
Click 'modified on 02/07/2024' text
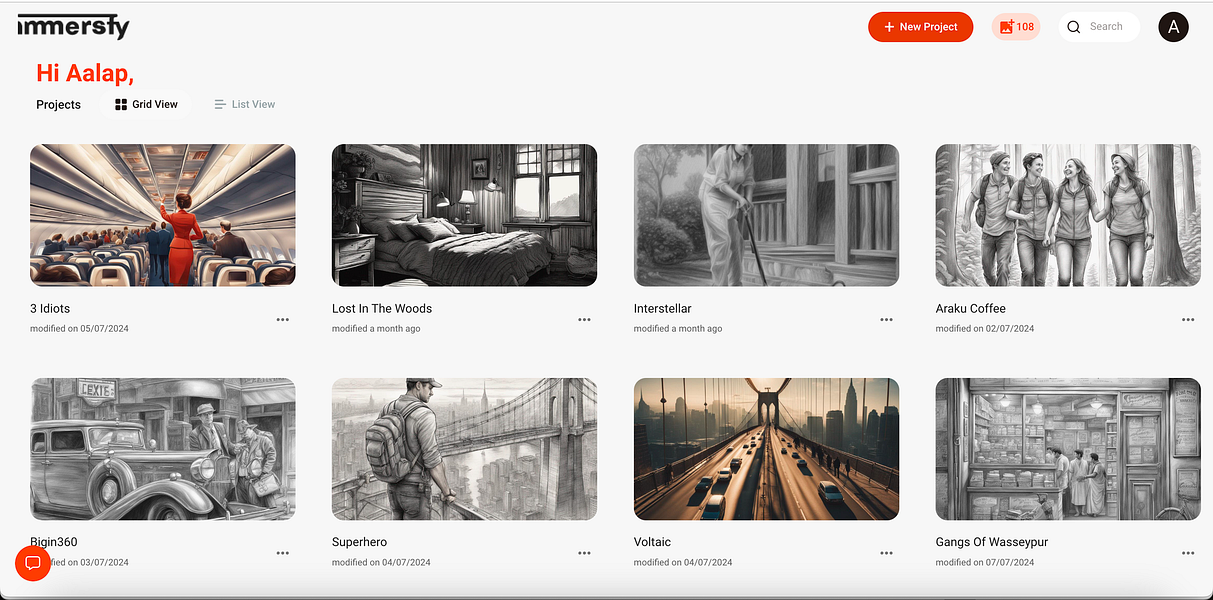click(985, 329)
